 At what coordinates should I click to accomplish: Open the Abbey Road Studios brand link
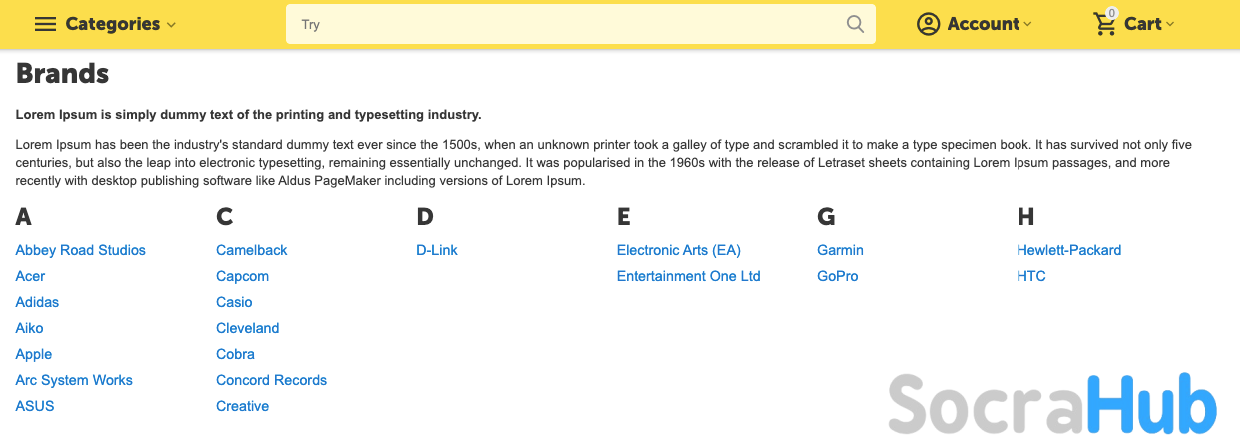click(x=81, y=250)
